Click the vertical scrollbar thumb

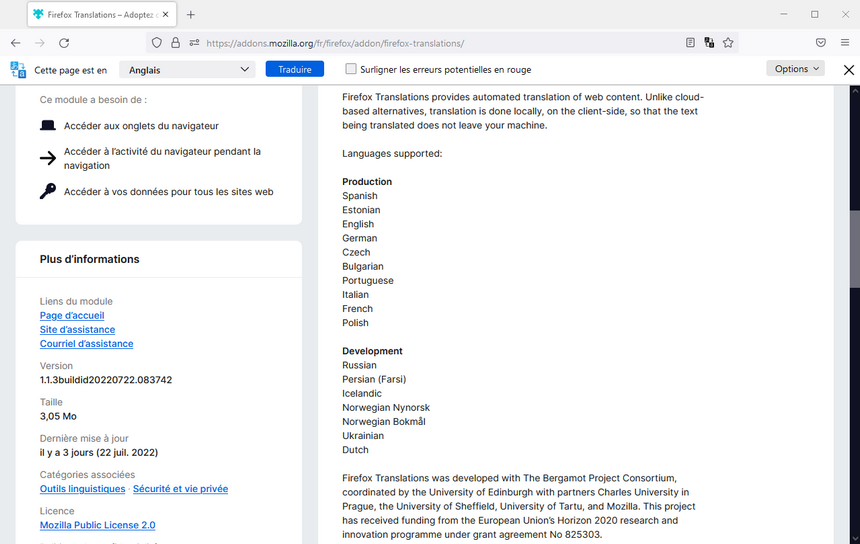tap(855, 248)
